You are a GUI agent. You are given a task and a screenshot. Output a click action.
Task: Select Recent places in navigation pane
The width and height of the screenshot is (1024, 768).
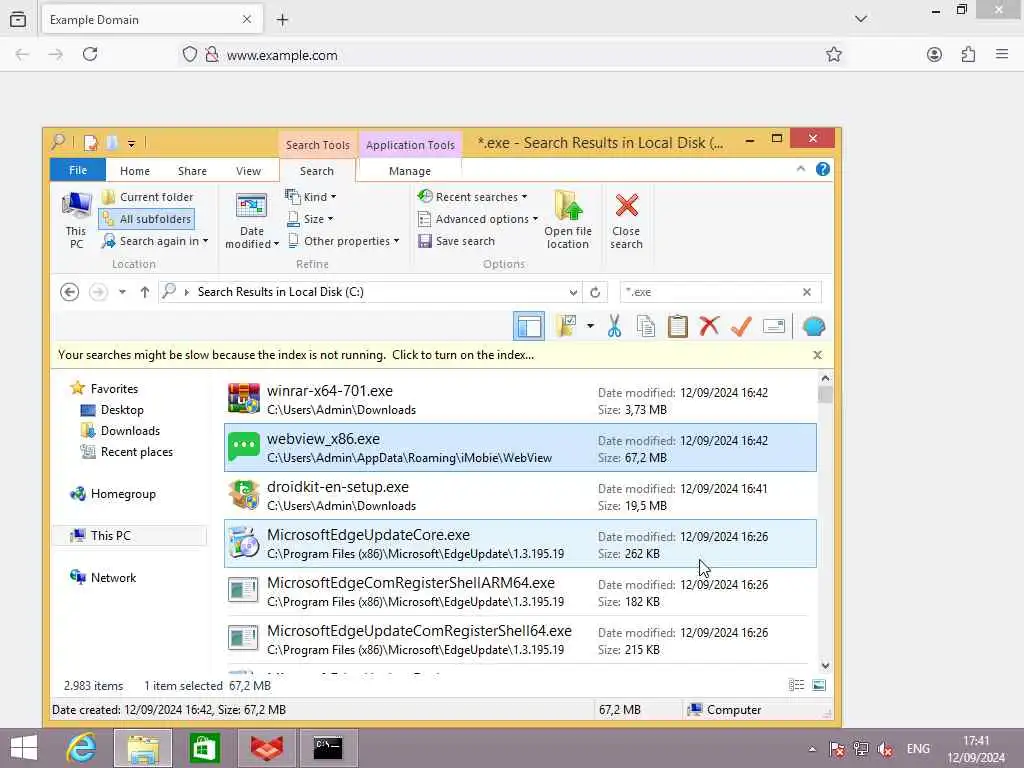[x=126, y=451]
